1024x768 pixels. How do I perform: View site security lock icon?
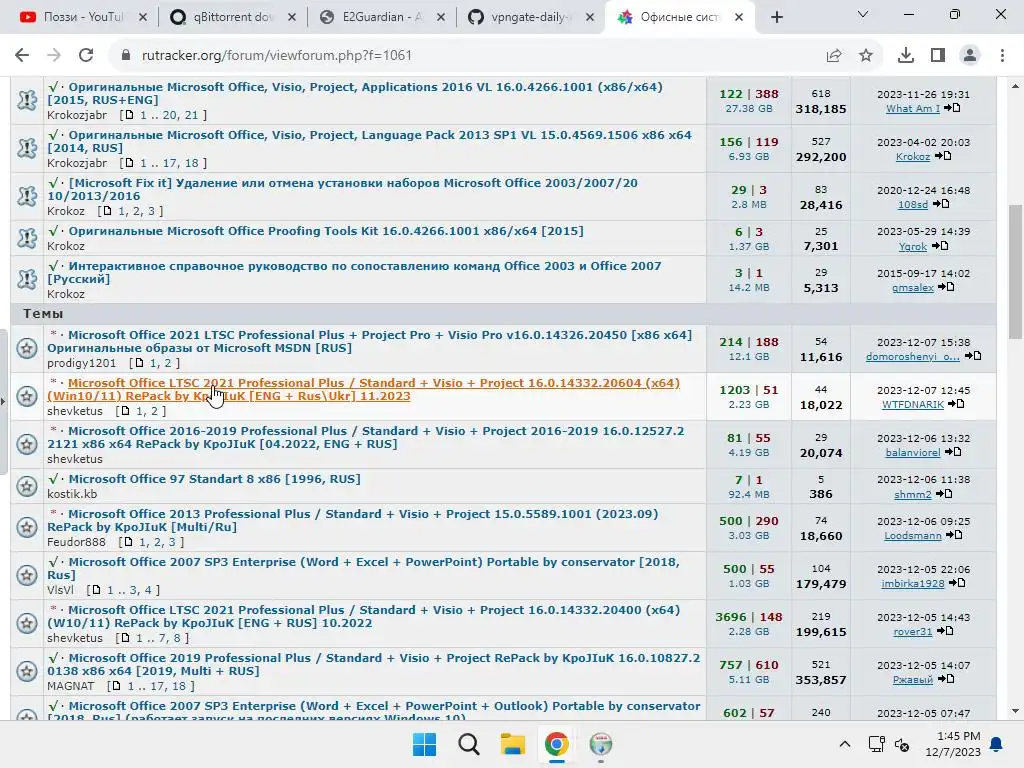pos(126,56)
